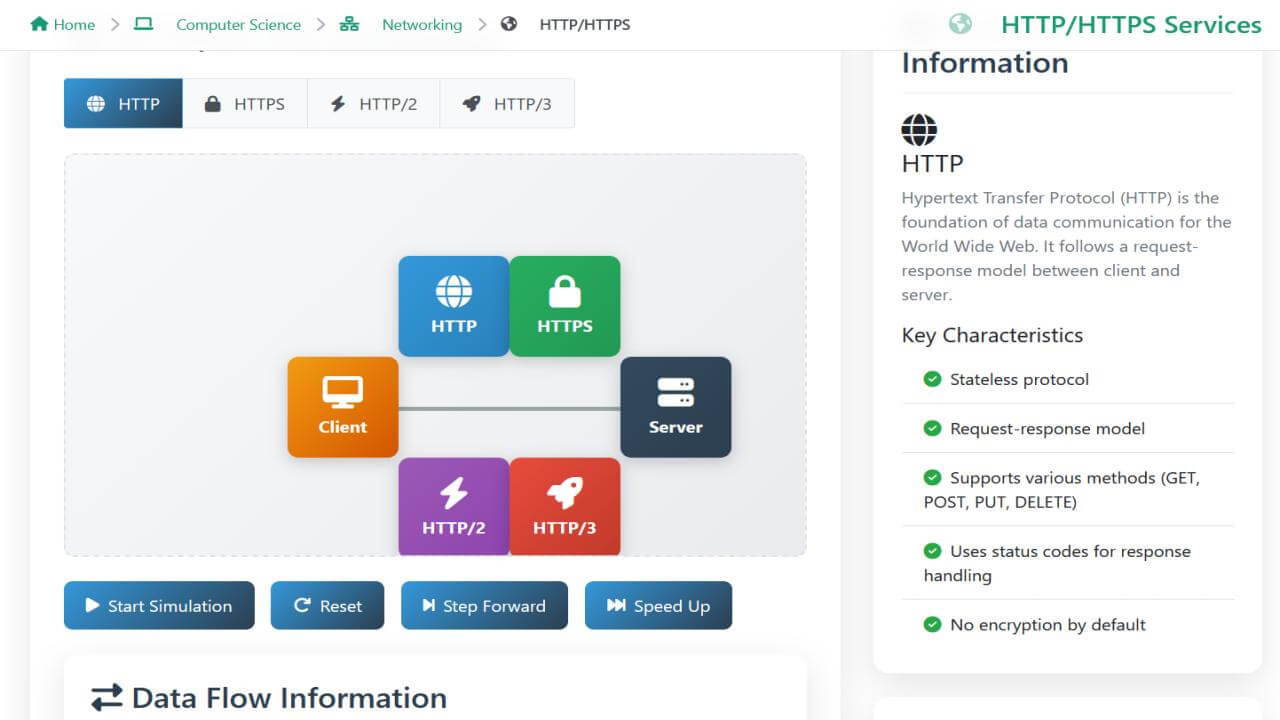1280x720 pixels.
Task: Click the Hypertext Transfer Protocol description paragraph
Action: (x=1067, y=246)
